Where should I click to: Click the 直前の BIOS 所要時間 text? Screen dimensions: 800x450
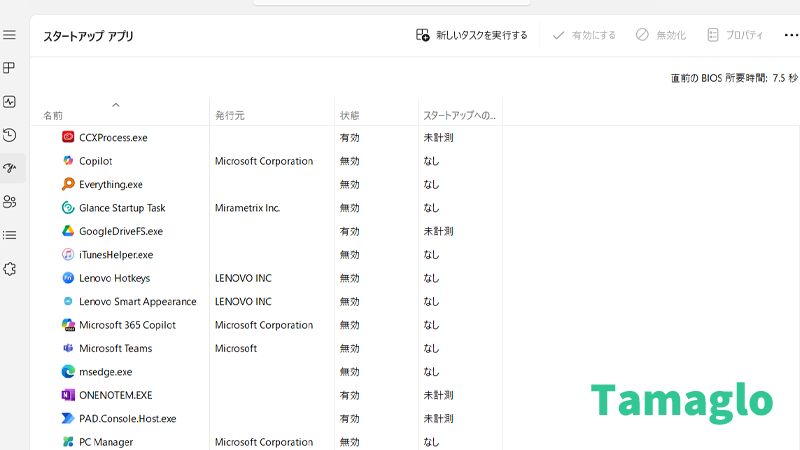pyautogui.click(x=734, y=78)
